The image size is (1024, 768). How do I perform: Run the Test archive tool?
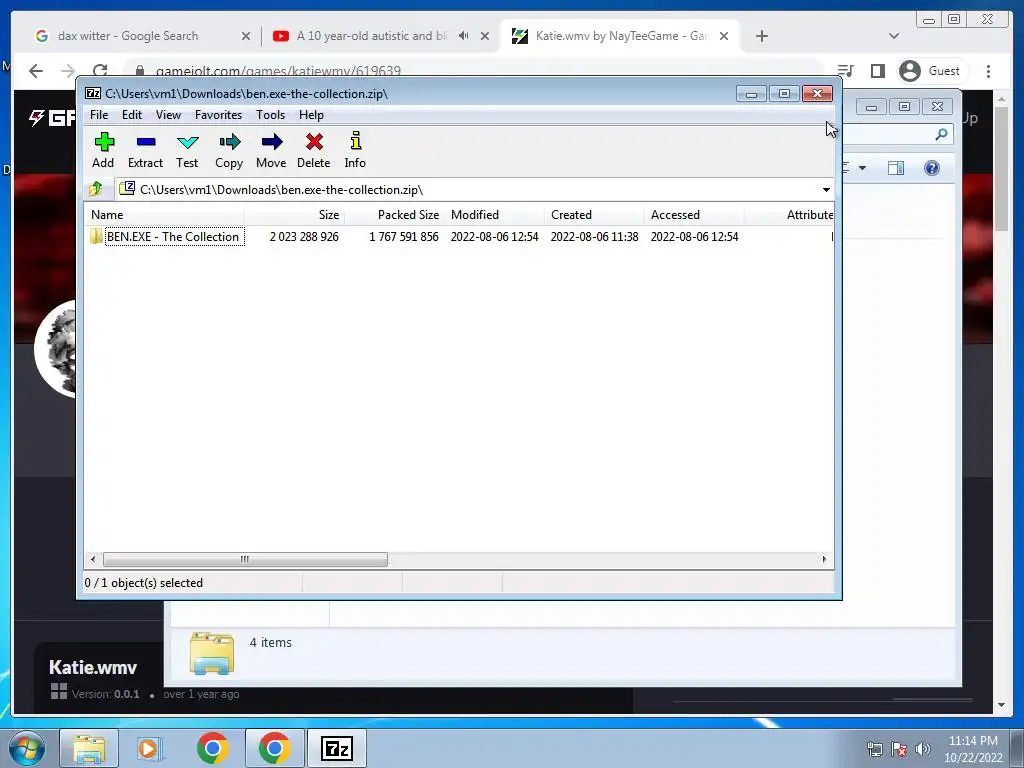[x=187, y=150]
